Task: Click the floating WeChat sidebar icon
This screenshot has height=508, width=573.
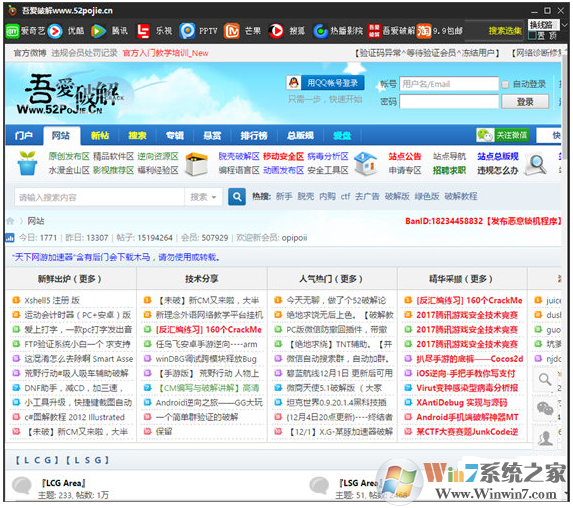Action: click(545, 408)
